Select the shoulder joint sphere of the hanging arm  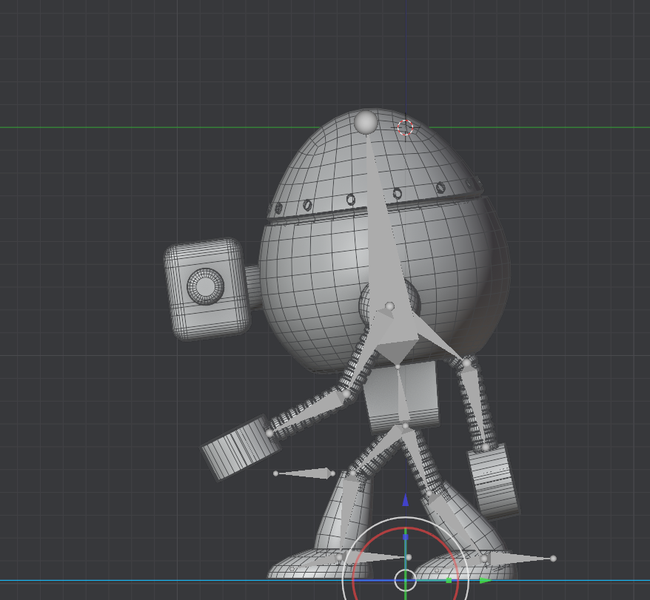[x=467, y=363]
